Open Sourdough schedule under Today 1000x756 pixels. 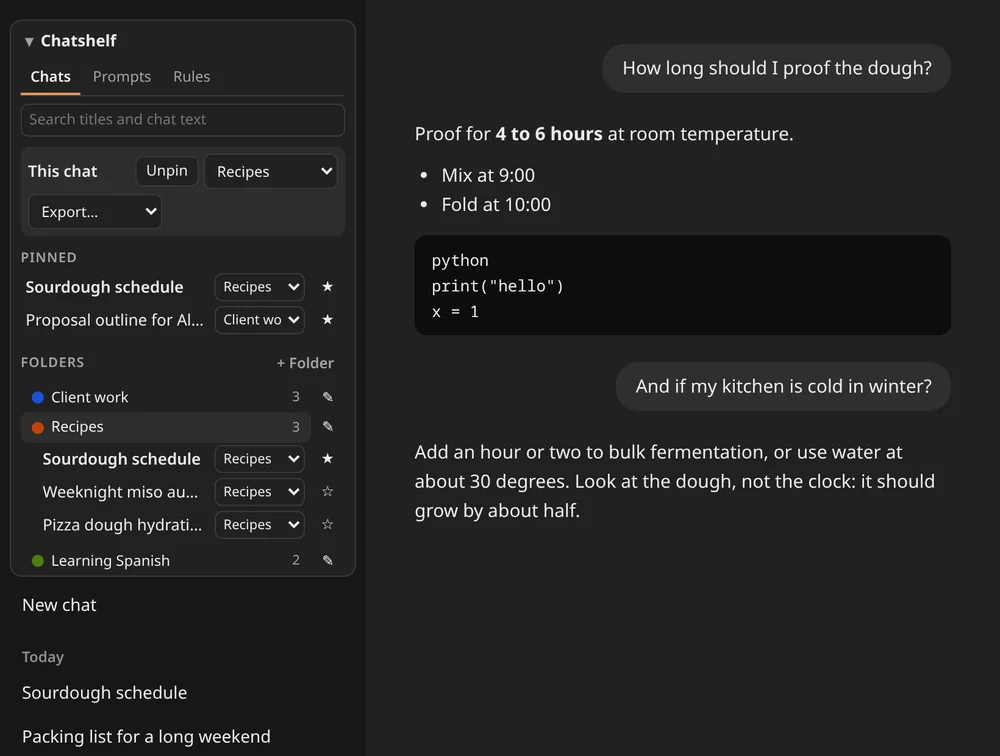coord(105,693)
